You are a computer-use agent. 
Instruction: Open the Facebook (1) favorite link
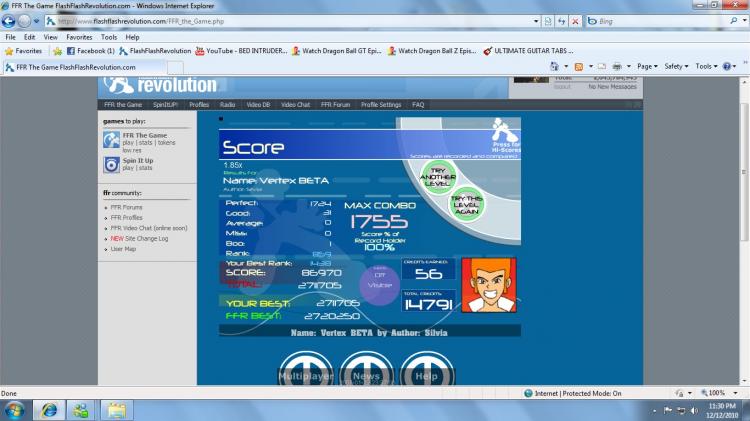click(90, 51)
